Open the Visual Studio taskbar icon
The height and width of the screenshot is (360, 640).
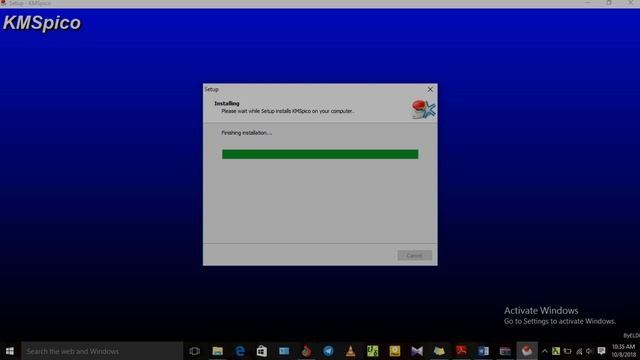tap(417, 351)
